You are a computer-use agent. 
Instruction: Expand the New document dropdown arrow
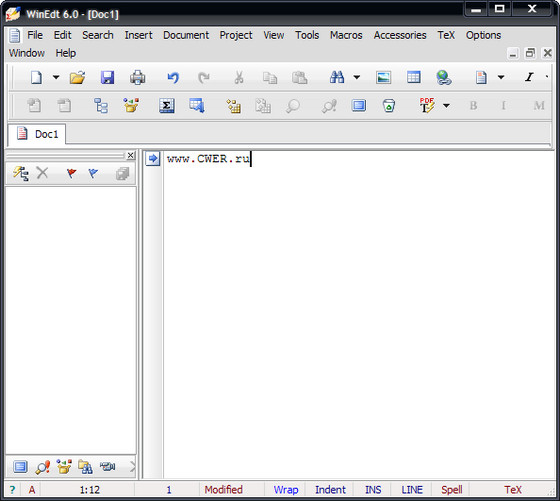coord(56,77)
